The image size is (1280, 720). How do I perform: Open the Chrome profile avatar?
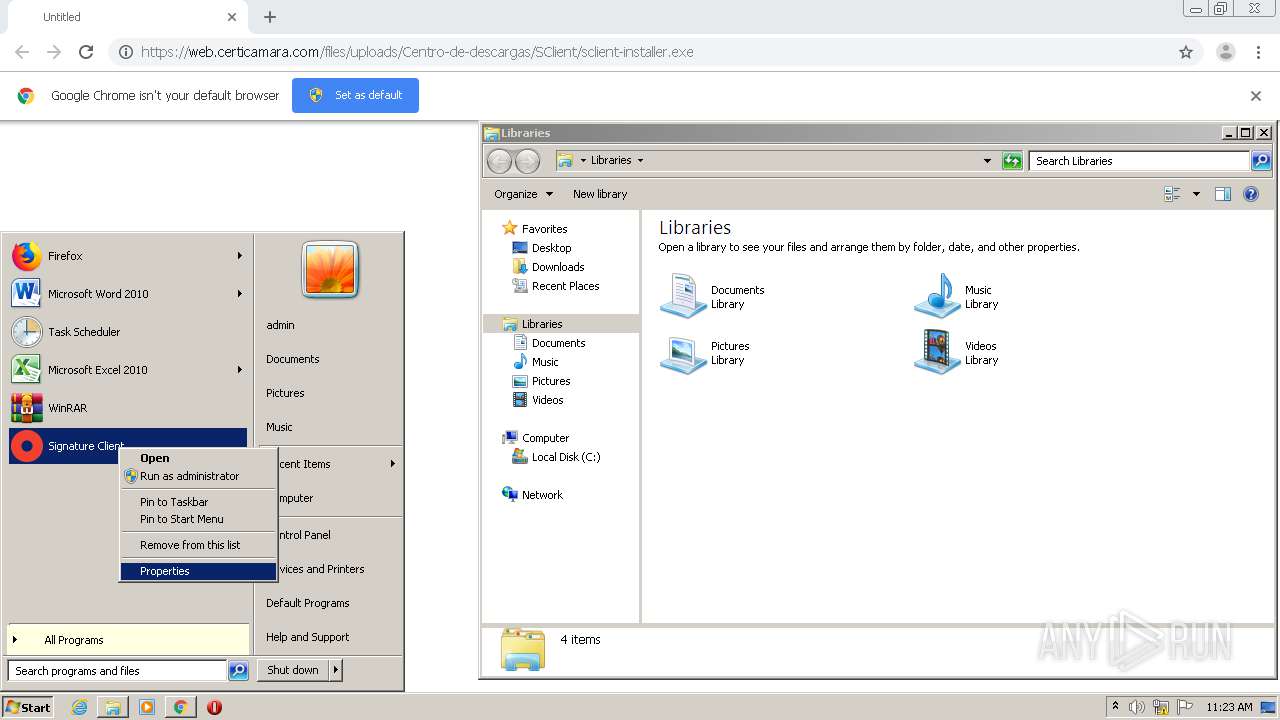1226,52
